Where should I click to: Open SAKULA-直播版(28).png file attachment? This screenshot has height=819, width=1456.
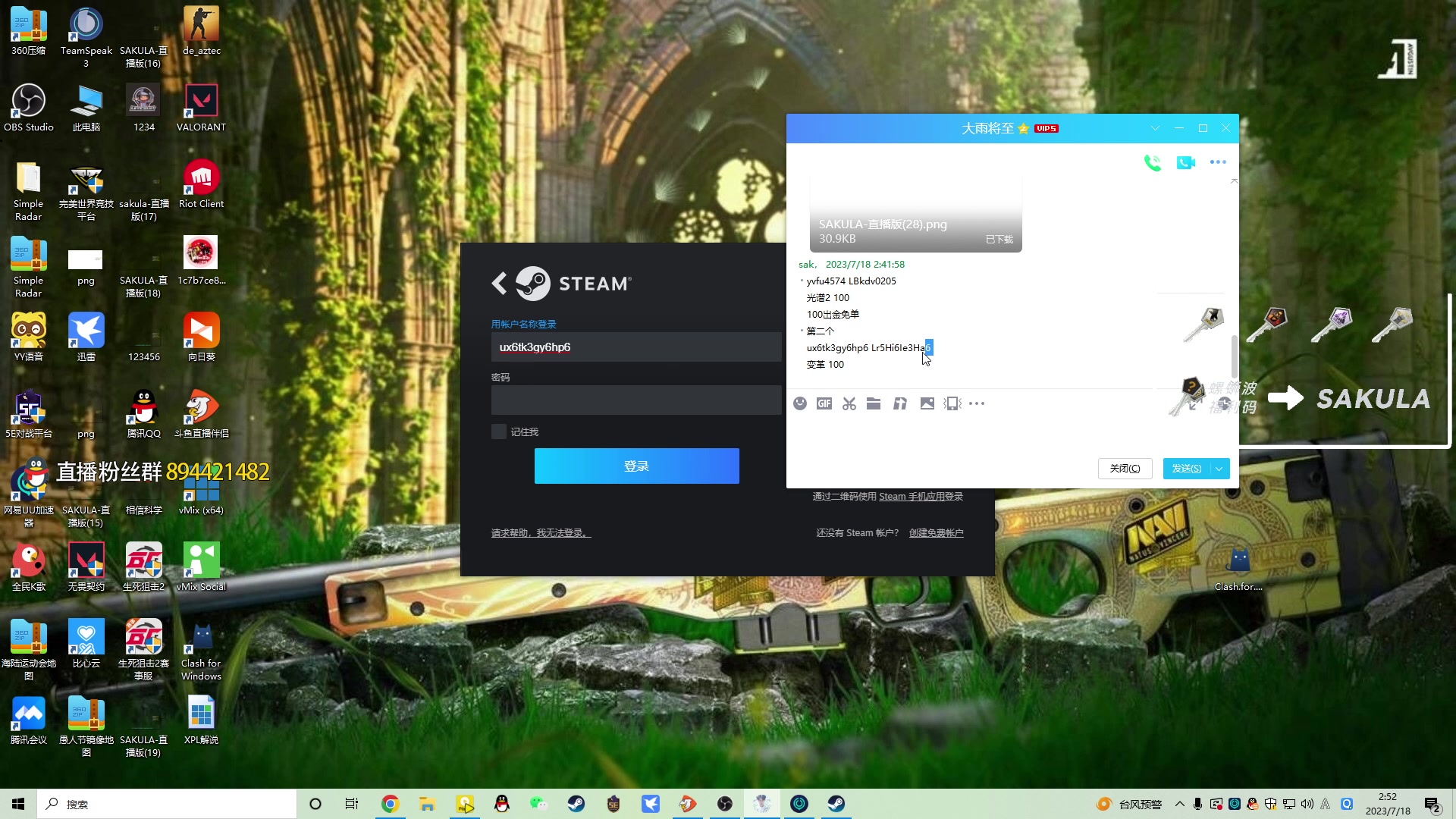[915, 215]
